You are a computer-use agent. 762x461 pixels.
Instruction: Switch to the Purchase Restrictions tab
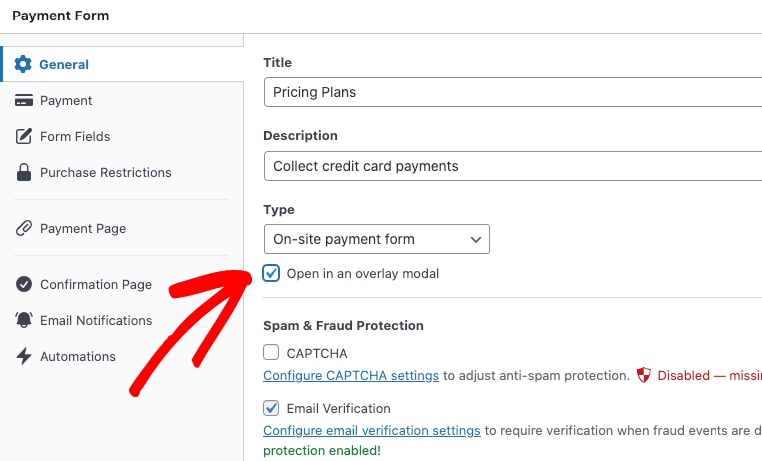(105, 172)
